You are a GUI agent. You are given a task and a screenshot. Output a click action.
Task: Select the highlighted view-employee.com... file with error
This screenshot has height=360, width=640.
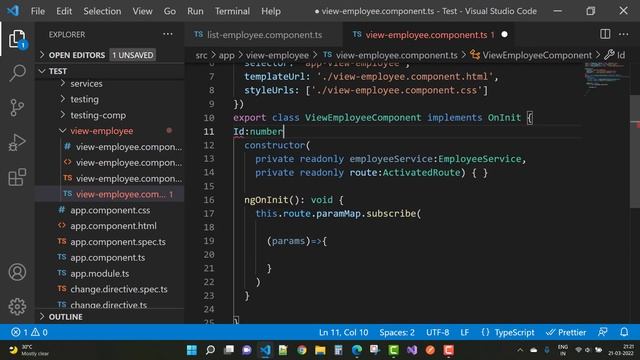tap(110, 194)
